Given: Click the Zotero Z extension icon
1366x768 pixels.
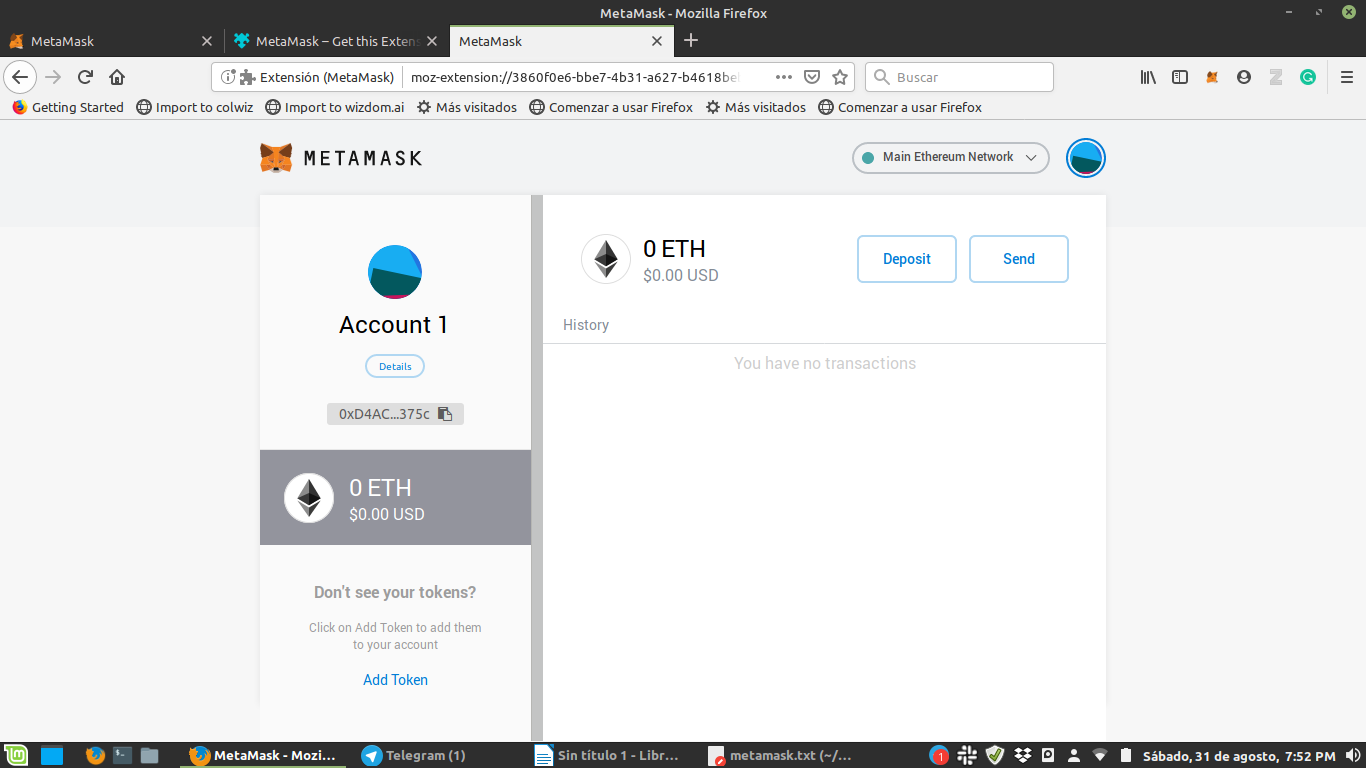Looking at the screenshot, I should click(x=1276, y=77).
